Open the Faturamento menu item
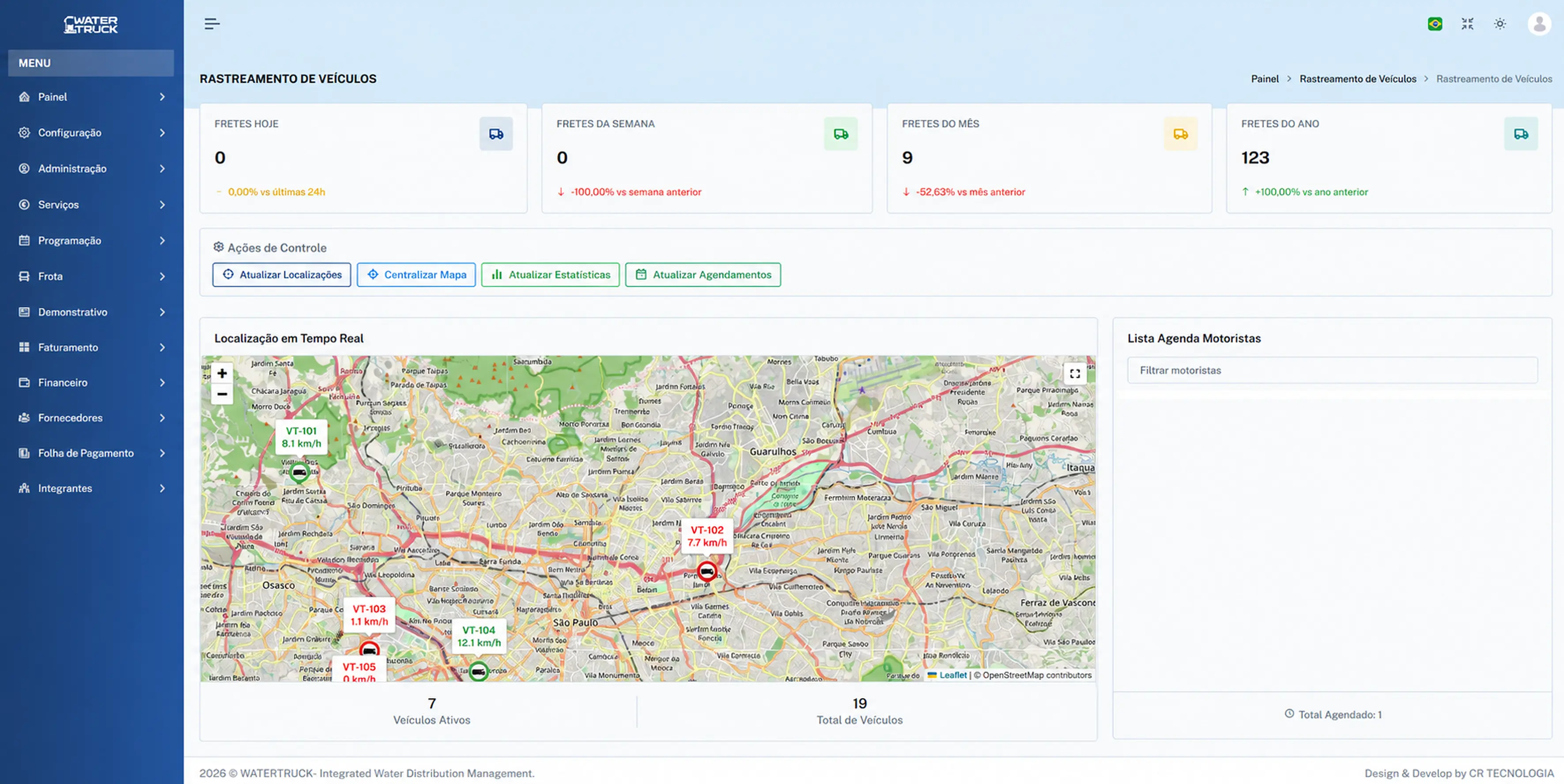 click(91, 348)
